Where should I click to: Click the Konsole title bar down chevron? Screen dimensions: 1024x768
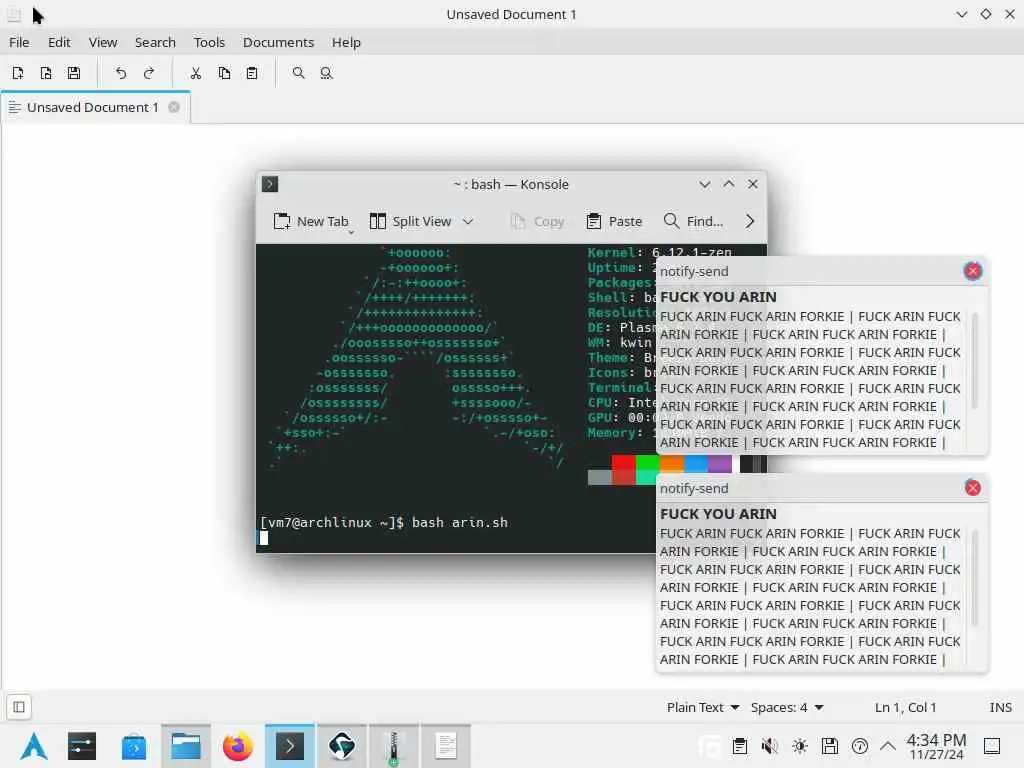[705, 184]
